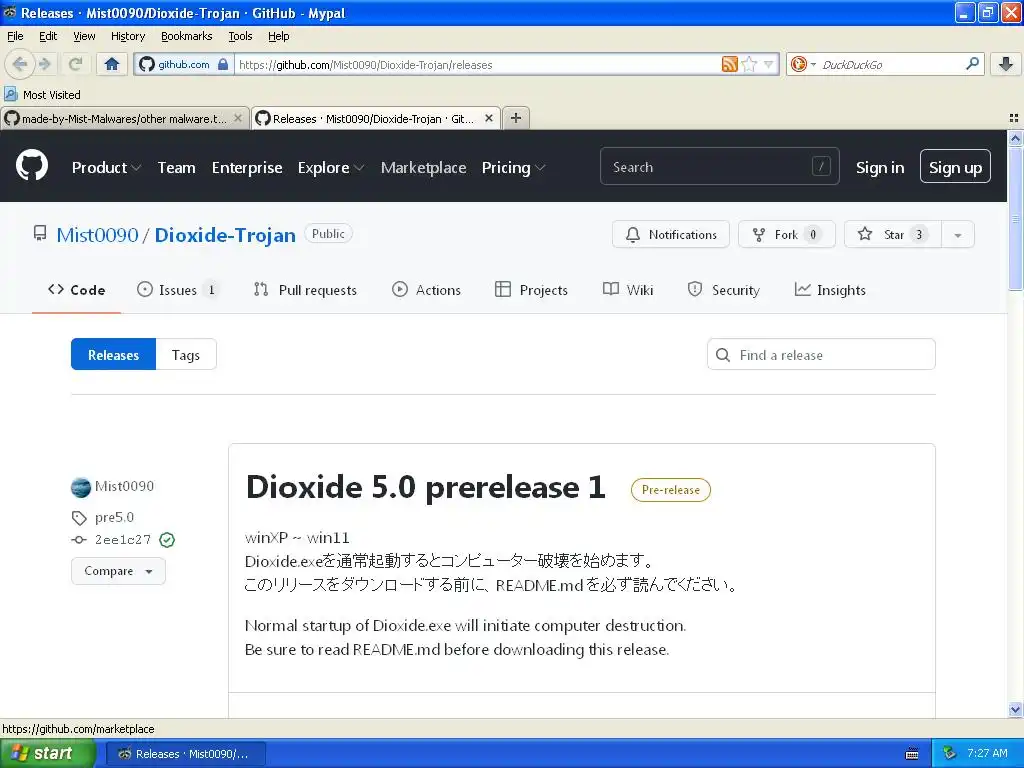Open the History menu
This screenshot has width=1024, height=768.
click(x=127, y=36)
